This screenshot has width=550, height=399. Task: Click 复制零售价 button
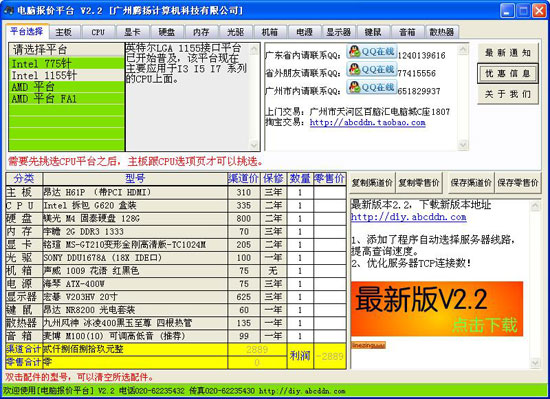click(x=419, y=182)
